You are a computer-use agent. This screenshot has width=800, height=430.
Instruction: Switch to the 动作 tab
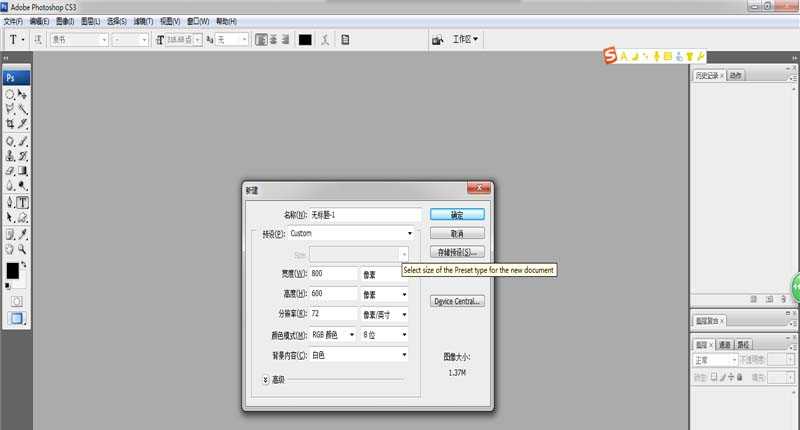coord(736,75)
